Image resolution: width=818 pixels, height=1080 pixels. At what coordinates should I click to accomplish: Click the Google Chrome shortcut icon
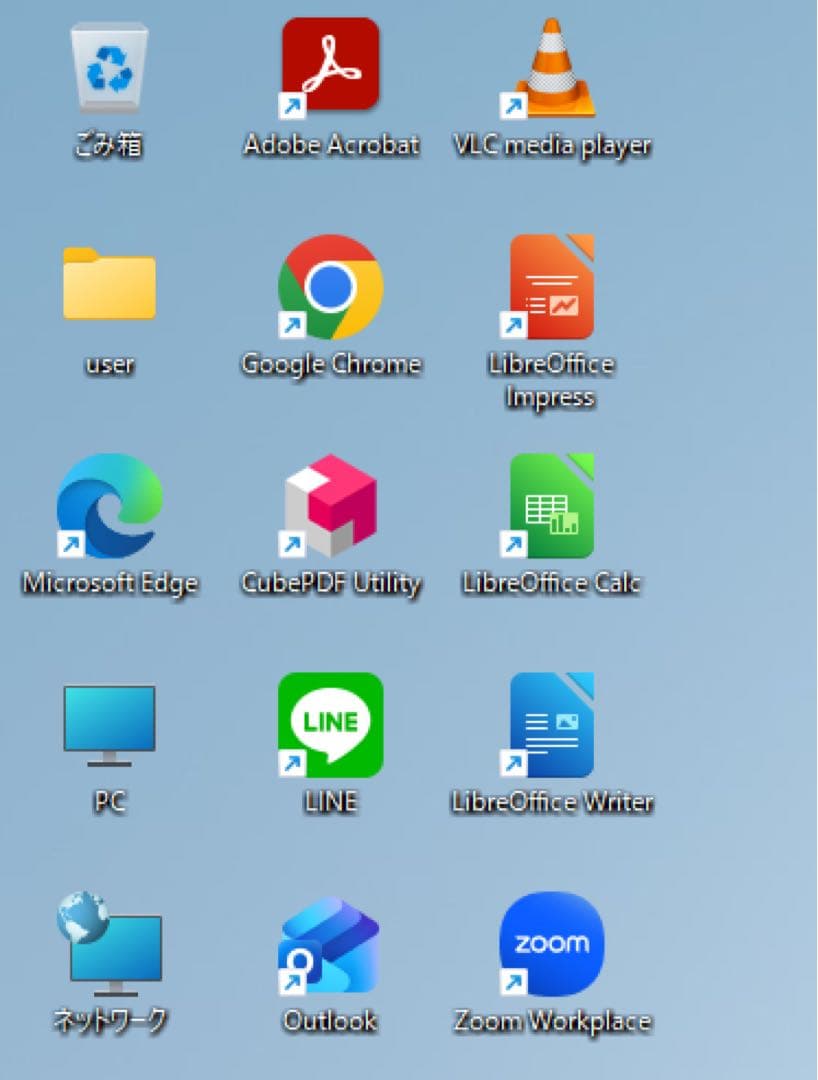point(330,286)
